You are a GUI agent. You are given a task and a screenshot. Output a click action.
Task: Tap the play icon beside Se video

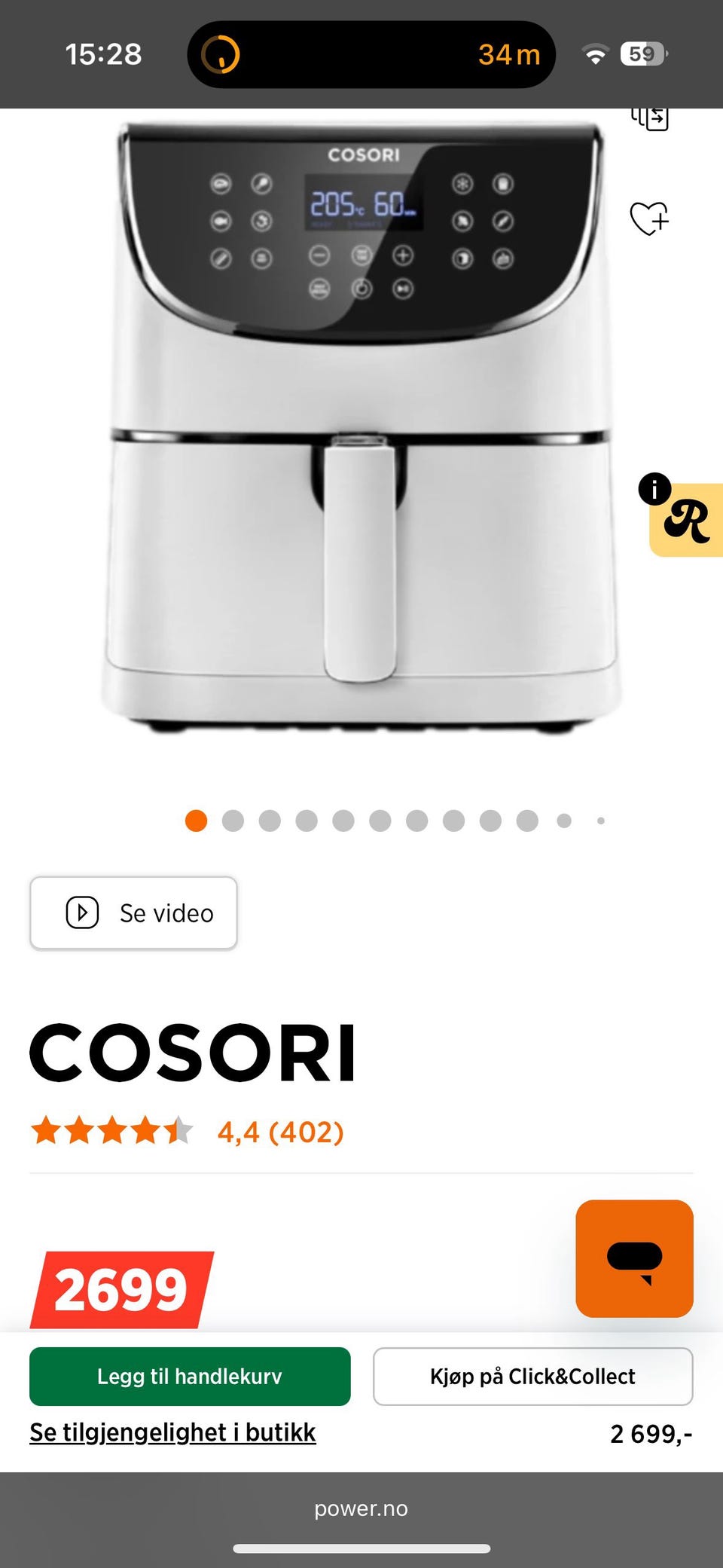point(82,912)
